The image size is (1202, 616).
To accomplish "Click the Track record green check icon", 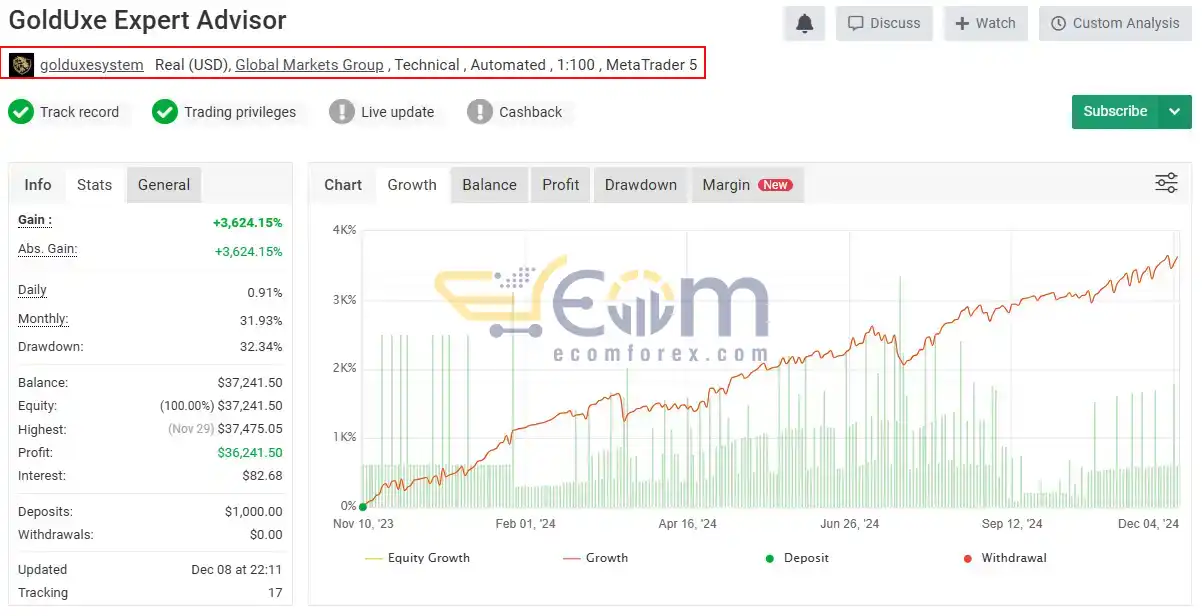I will coord(21,112).
